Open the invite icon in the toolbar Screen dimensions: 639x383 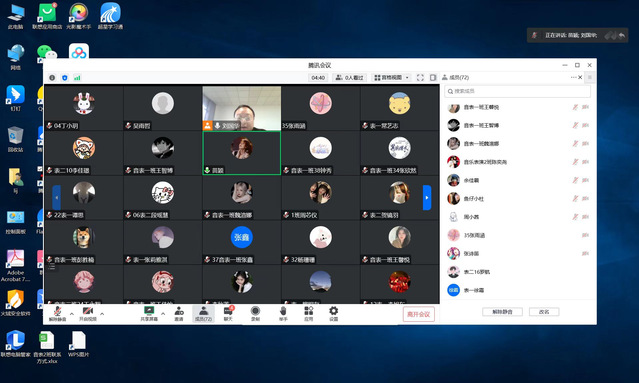point(179,314)
